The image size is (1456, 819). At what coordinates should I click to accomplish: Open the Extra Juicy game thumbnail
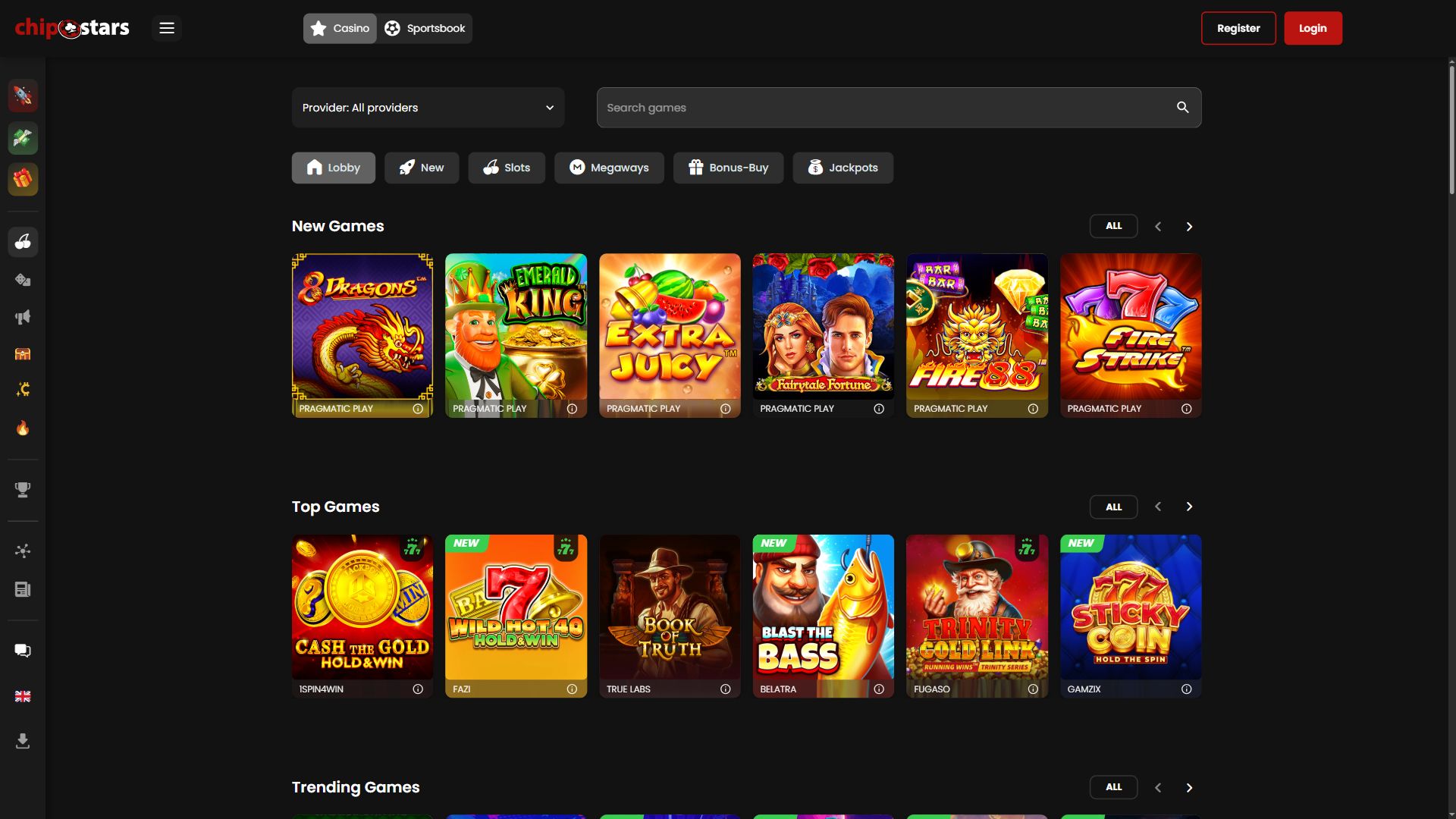click(670, 327)
